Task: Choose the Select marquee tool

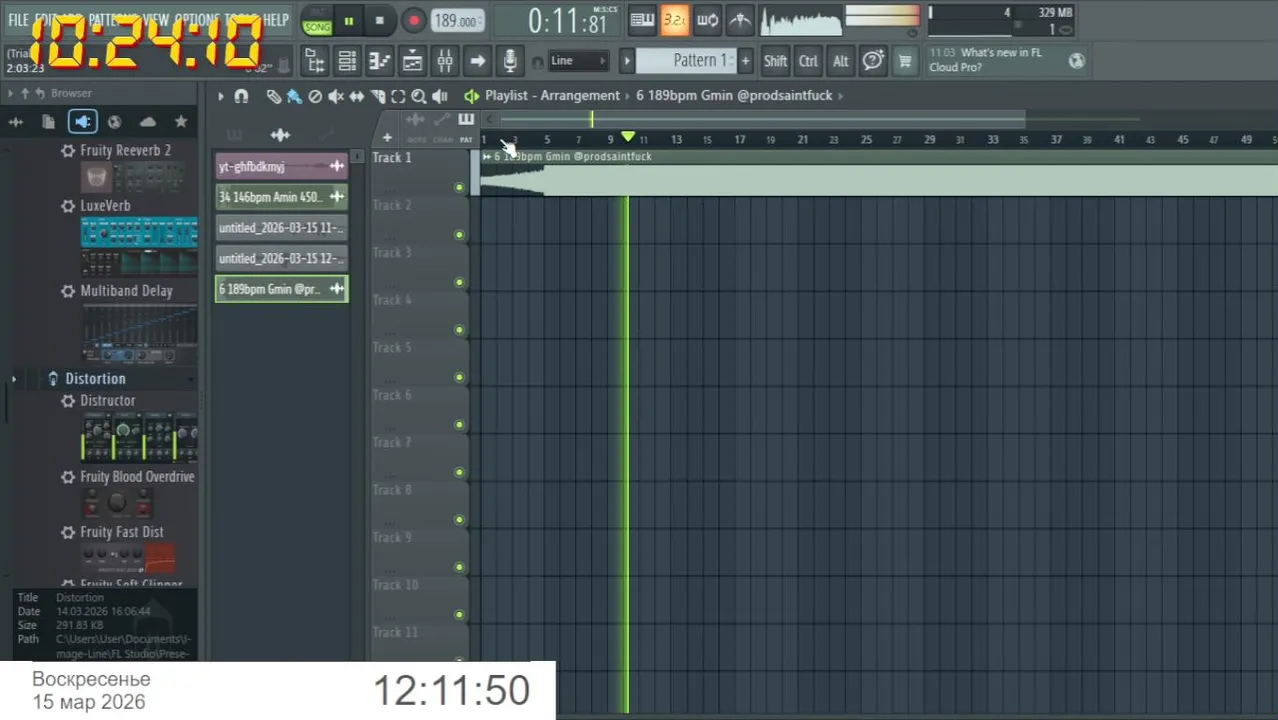Action: point(398,96)
